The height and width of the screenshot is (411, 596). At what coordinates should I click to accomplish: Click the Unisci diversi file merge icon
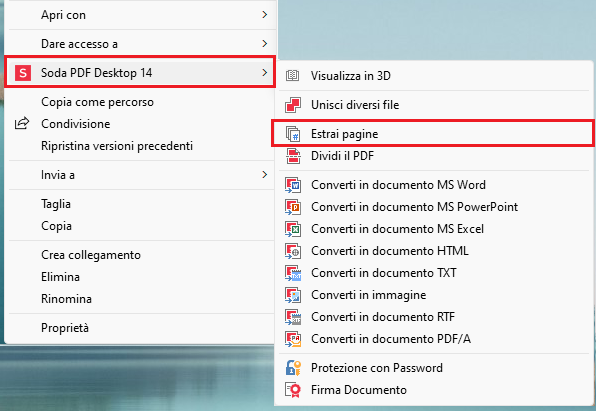pos(293,105)
